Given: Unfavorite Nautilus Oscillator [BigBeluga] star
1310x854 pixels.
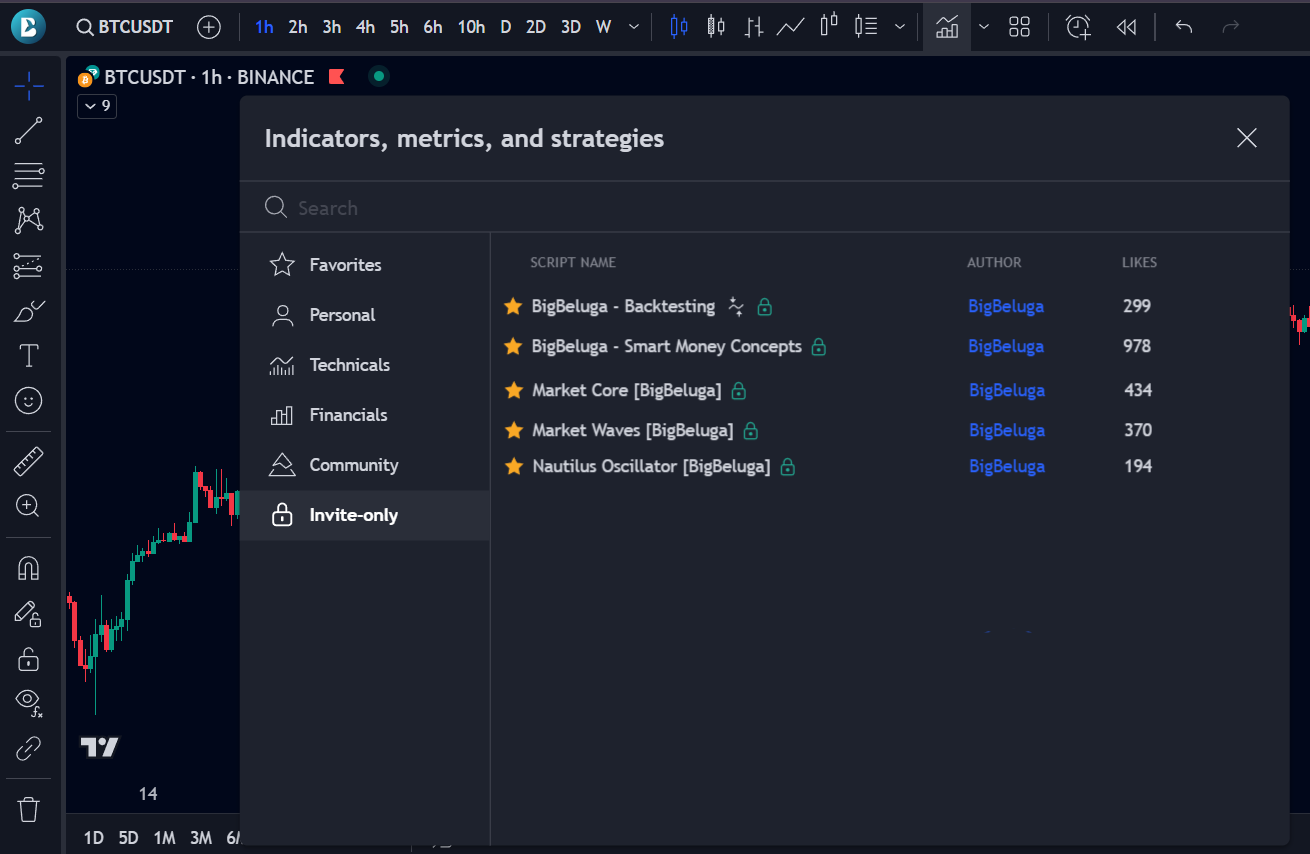Looking at the screenshot, I should [x=513, y=466].
